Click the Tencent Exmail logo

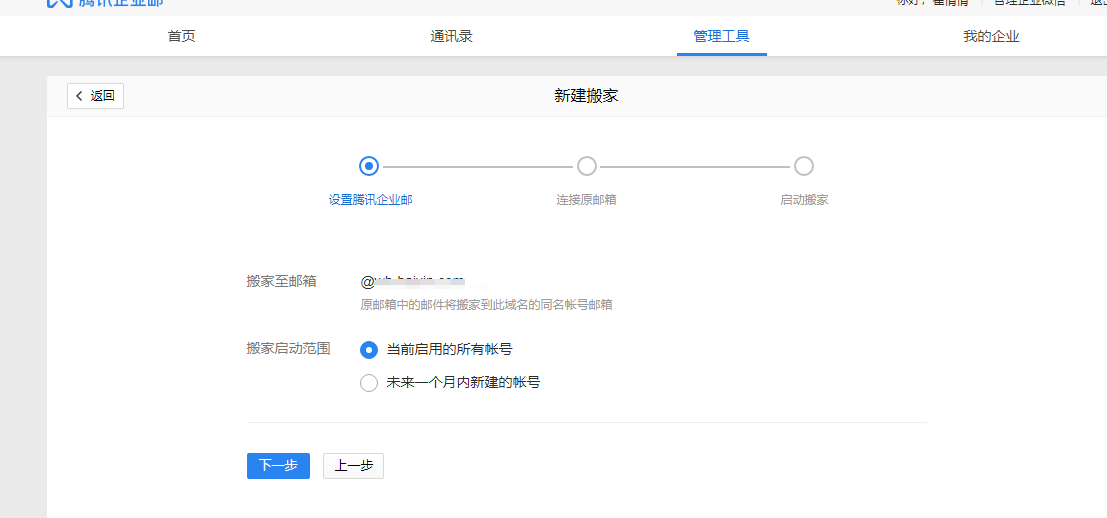point(105,3)
